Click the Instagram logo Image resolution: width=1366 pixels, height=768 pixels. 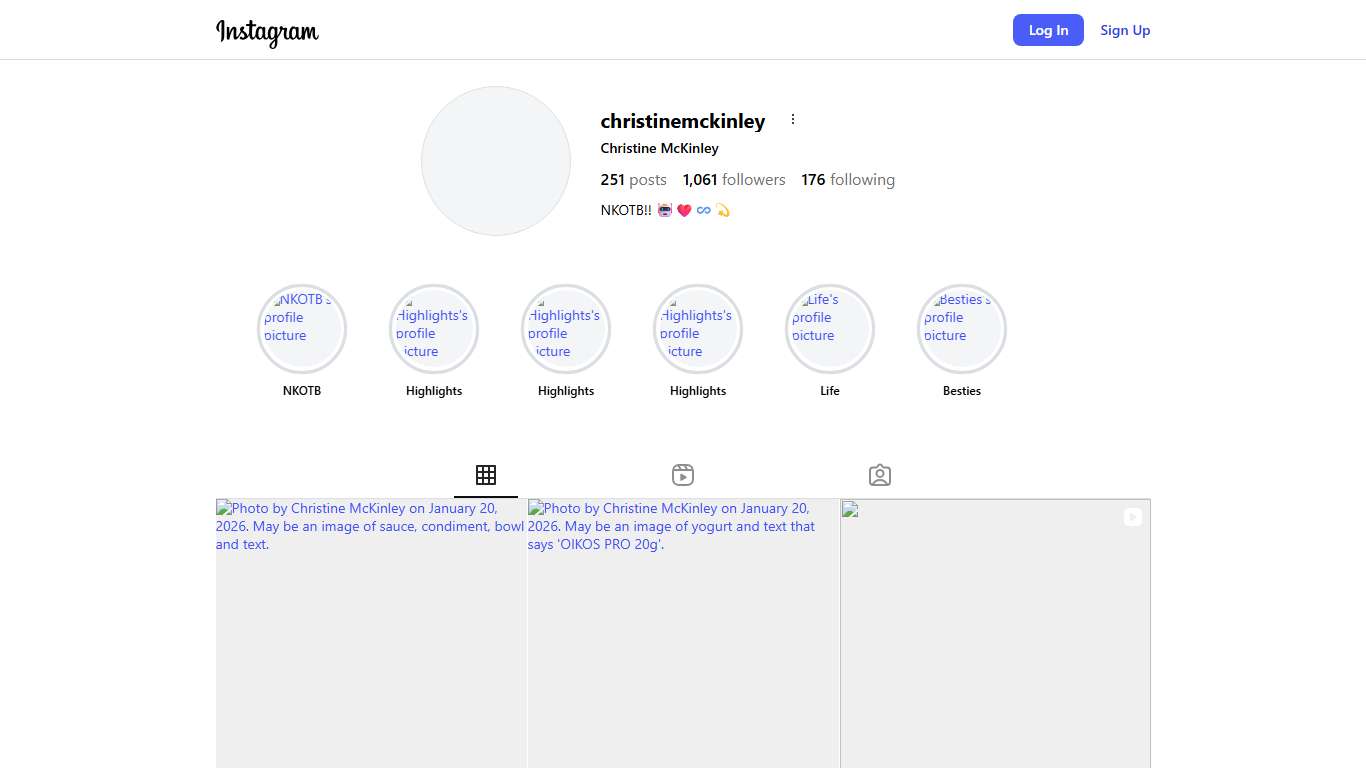click(x=267, y=31)
